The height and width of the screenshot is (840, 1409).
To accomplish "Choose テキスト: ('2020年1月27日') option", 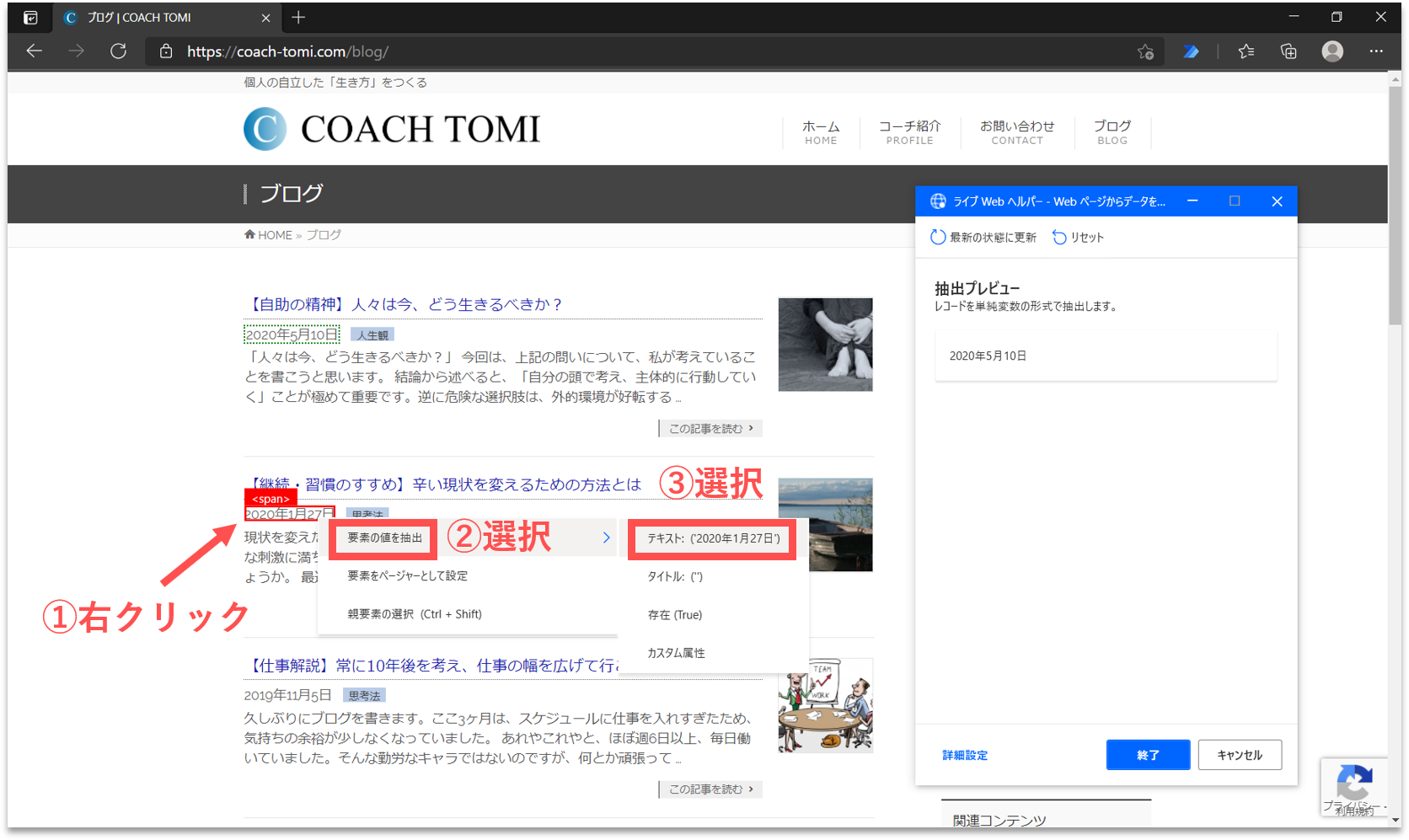I will 713,538.
